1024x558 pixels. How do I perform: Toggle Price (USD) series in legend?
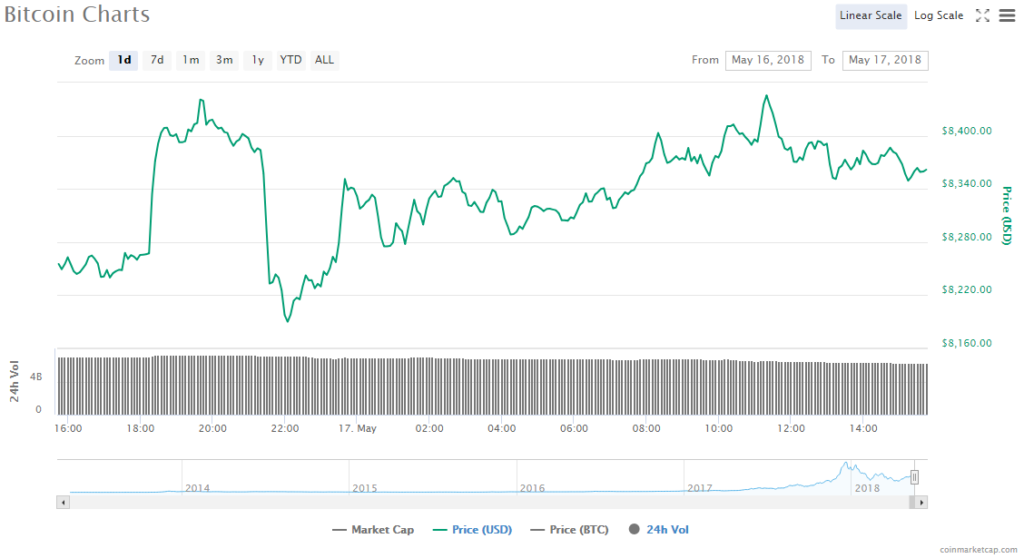point(472,529)
